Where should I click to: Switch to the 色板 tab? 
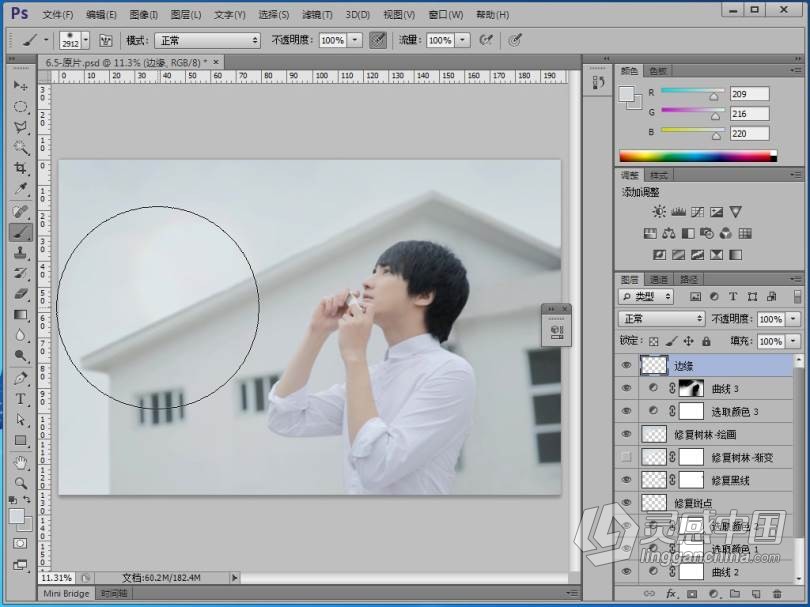pyautogui.click(x=658, y=71)
